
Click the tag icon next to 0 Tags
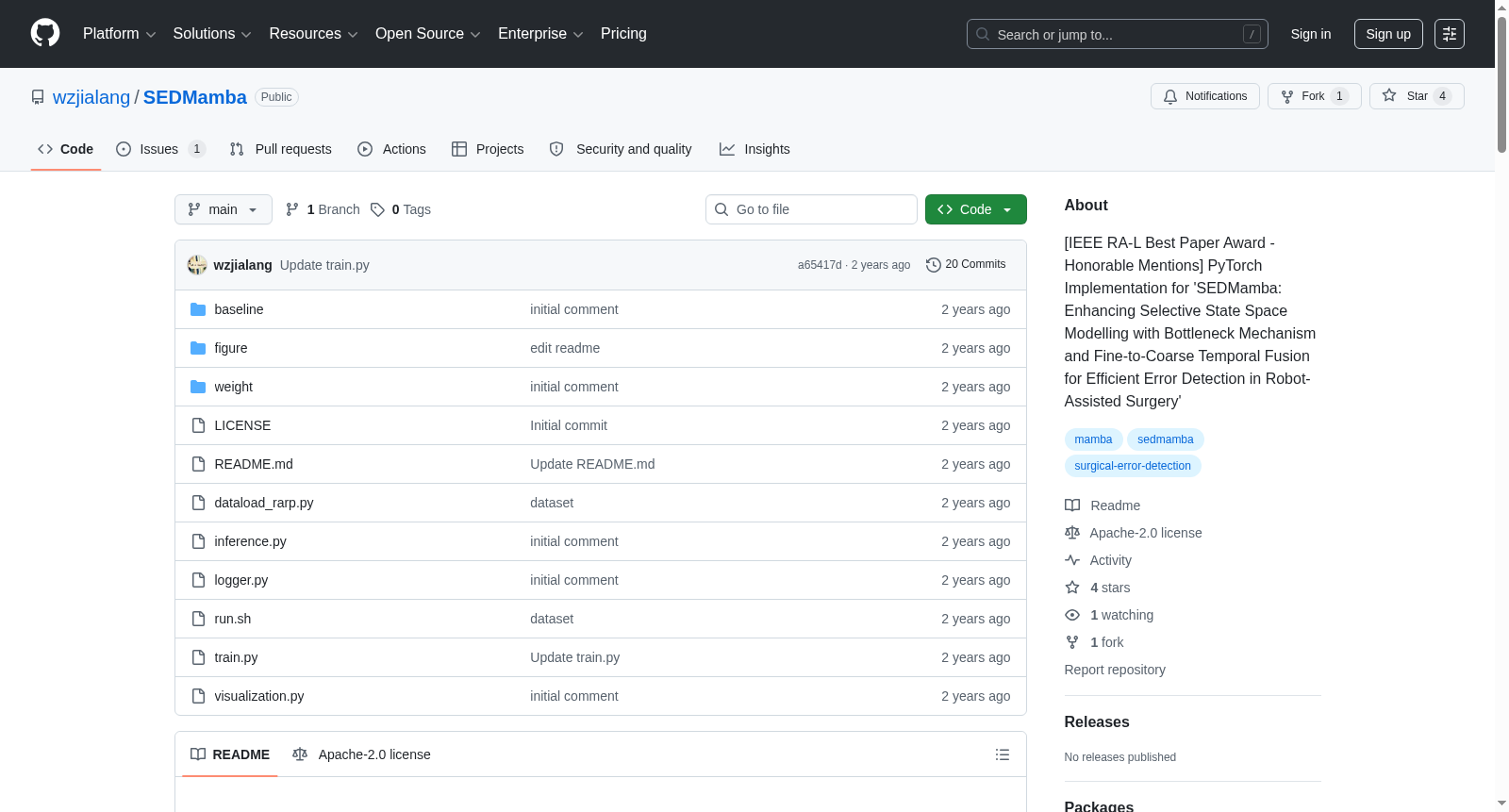[377, 209]
